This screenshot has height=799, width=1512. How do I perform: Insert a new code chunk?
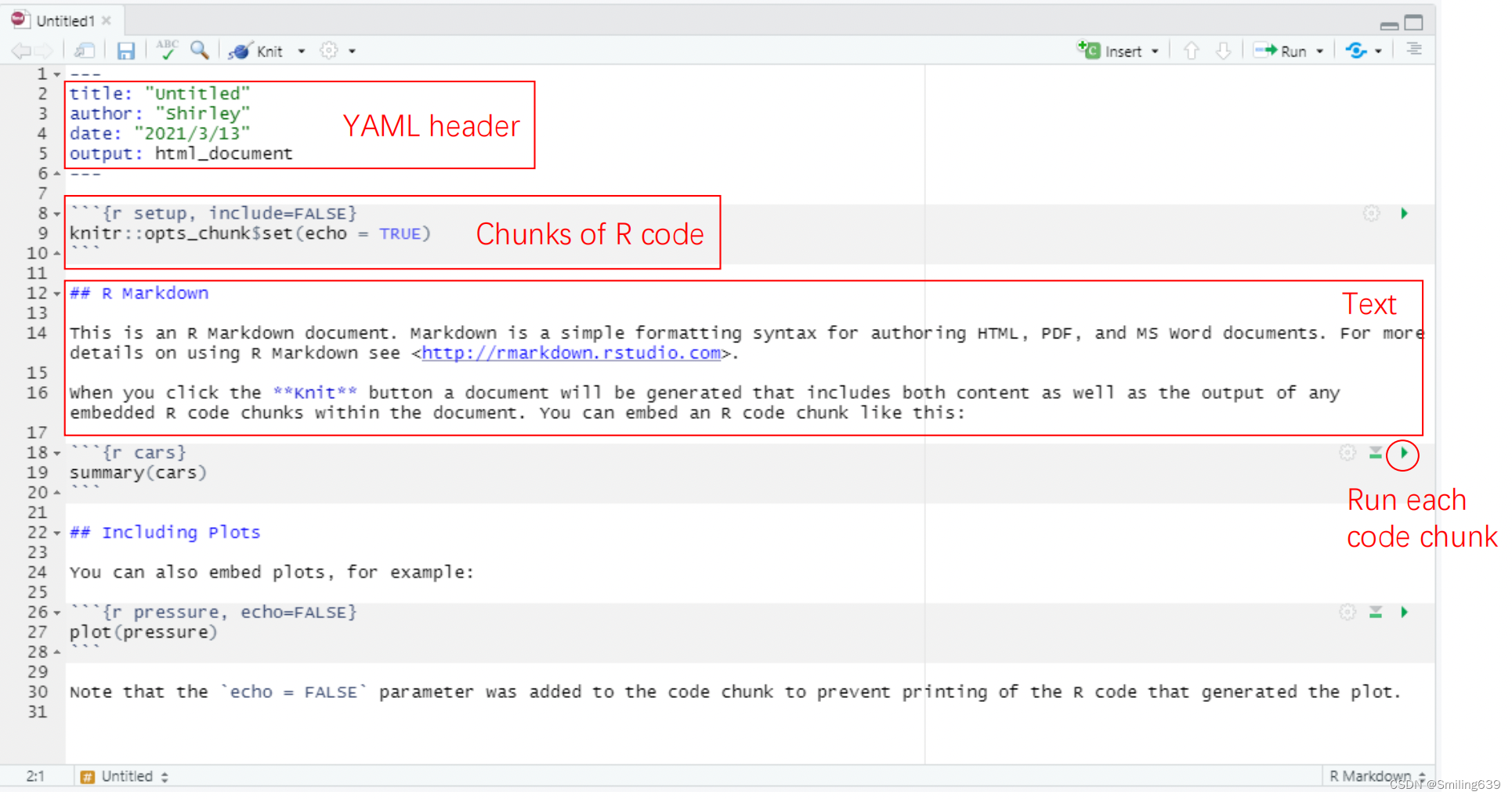pos(1109,51)
